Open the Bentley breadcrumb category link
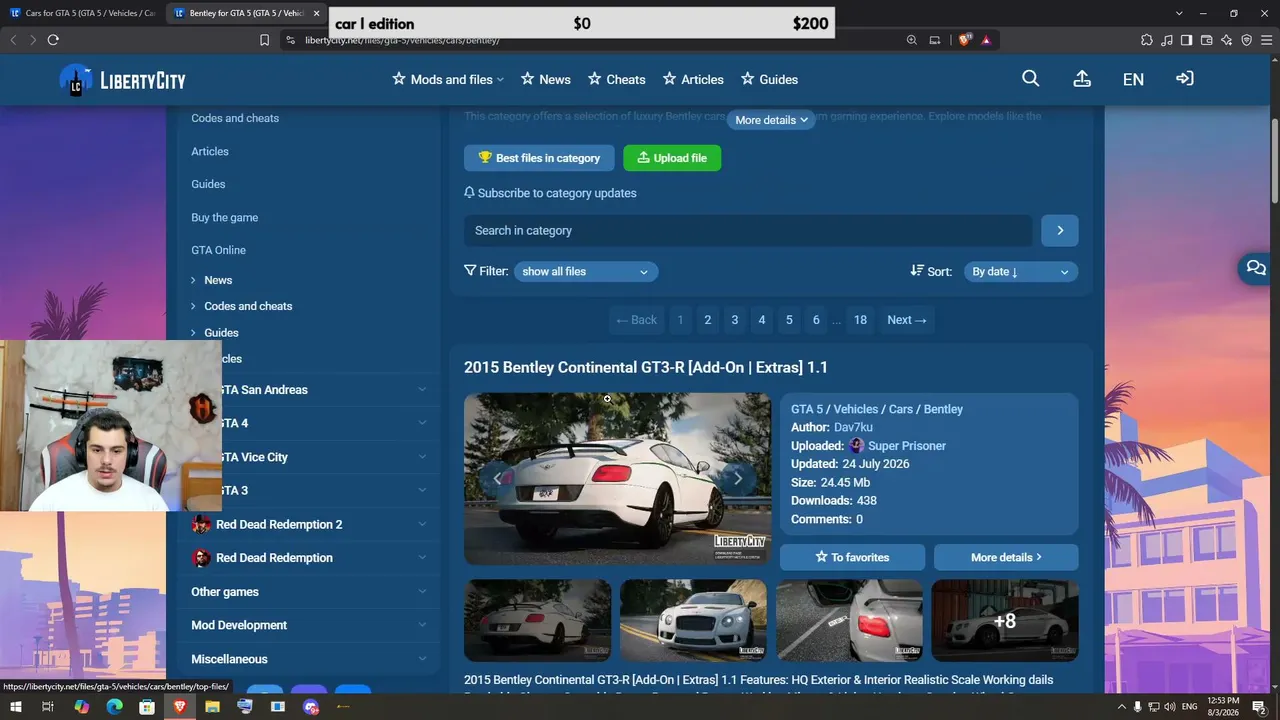Screen dimensions: 1280x720 (x=943, y=409)
